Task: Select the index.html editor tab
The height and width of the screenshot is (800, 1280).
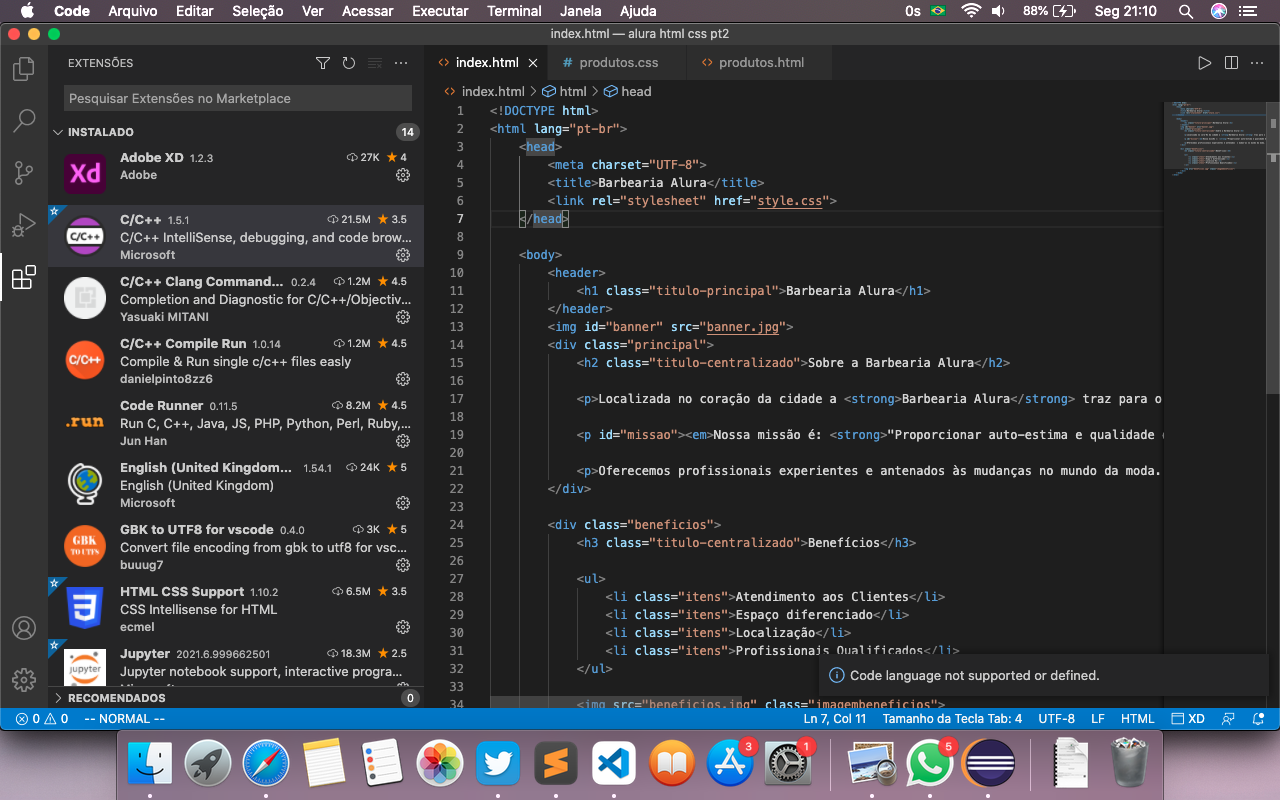Action: tap(486, 62)
